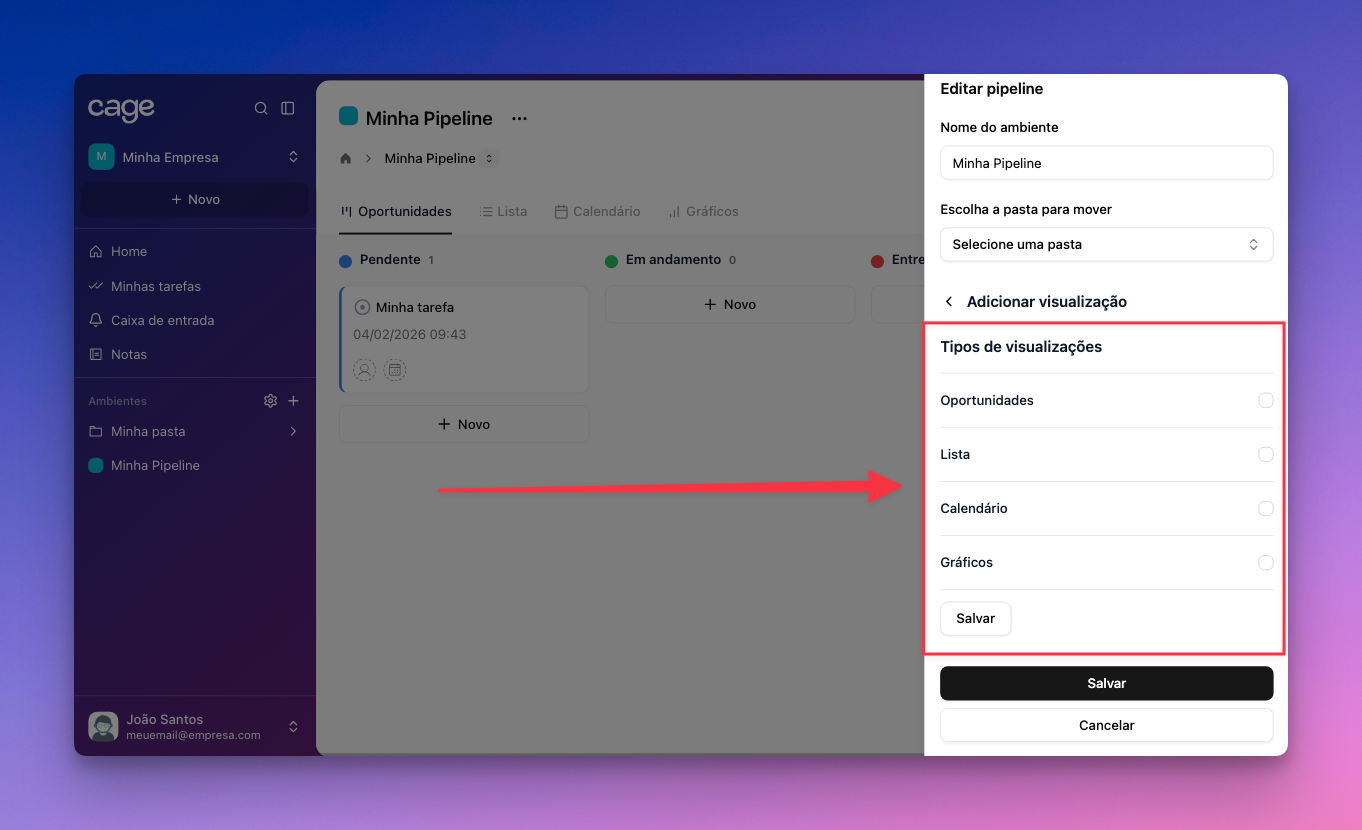1362x830 pixels.
Task: Enable the Oportunidades visualization checkbox
Action: 1265,401
